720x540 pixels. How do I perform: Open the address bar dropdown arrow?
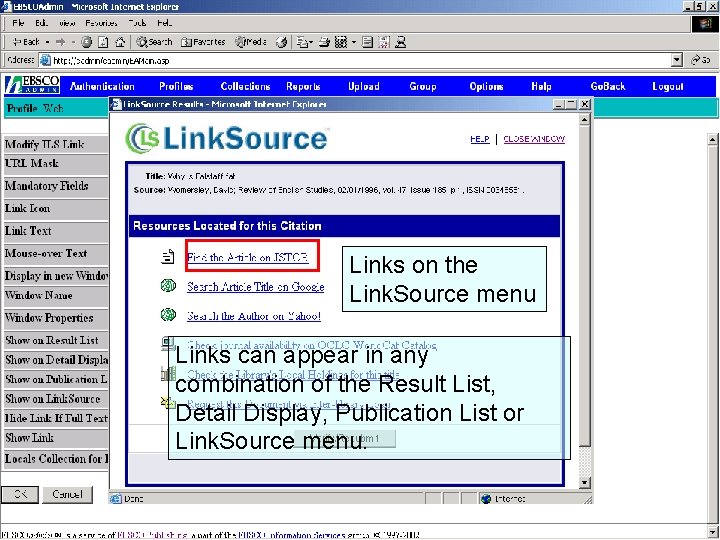tap(676, 60)
